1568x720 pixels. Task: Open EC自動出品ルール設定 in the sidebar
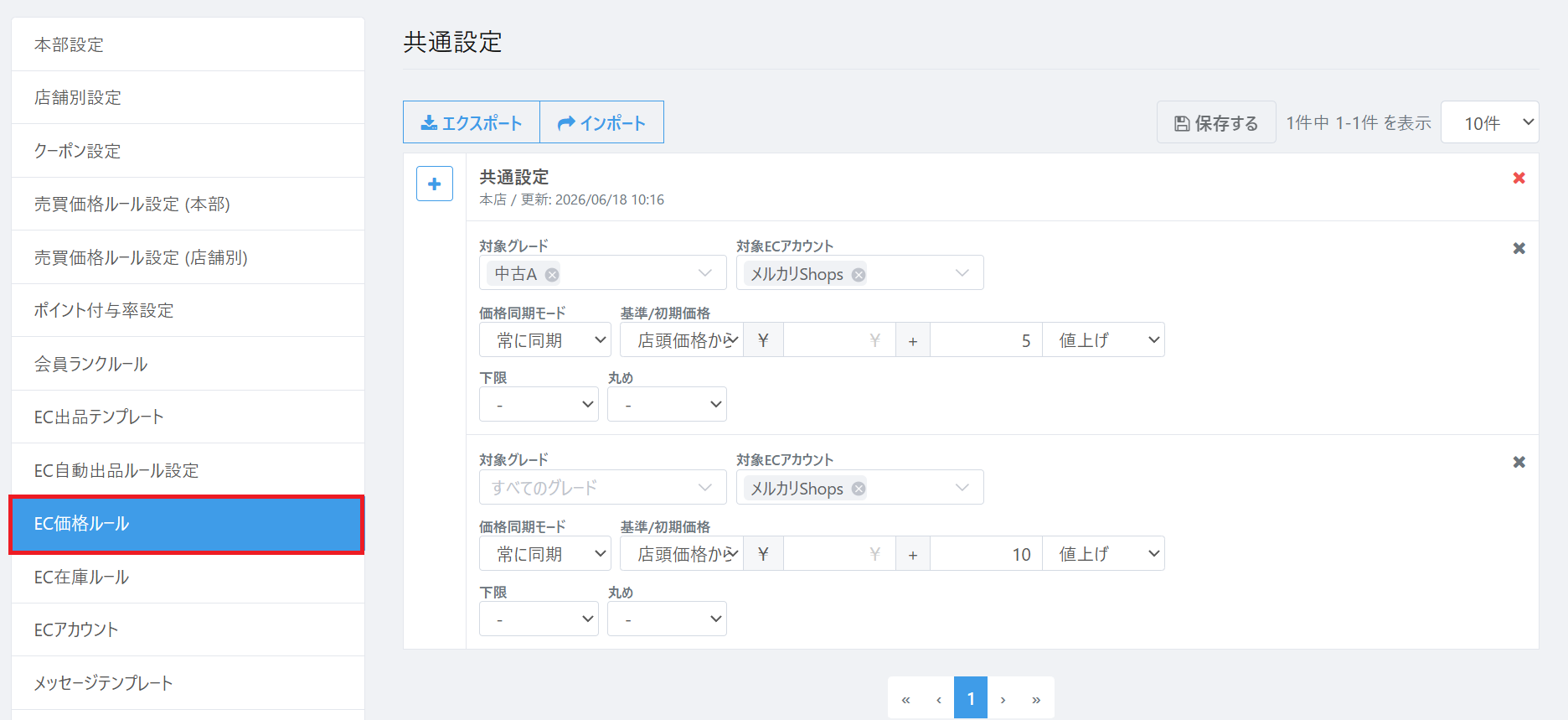pyautogui.click(x=188, y=470)
